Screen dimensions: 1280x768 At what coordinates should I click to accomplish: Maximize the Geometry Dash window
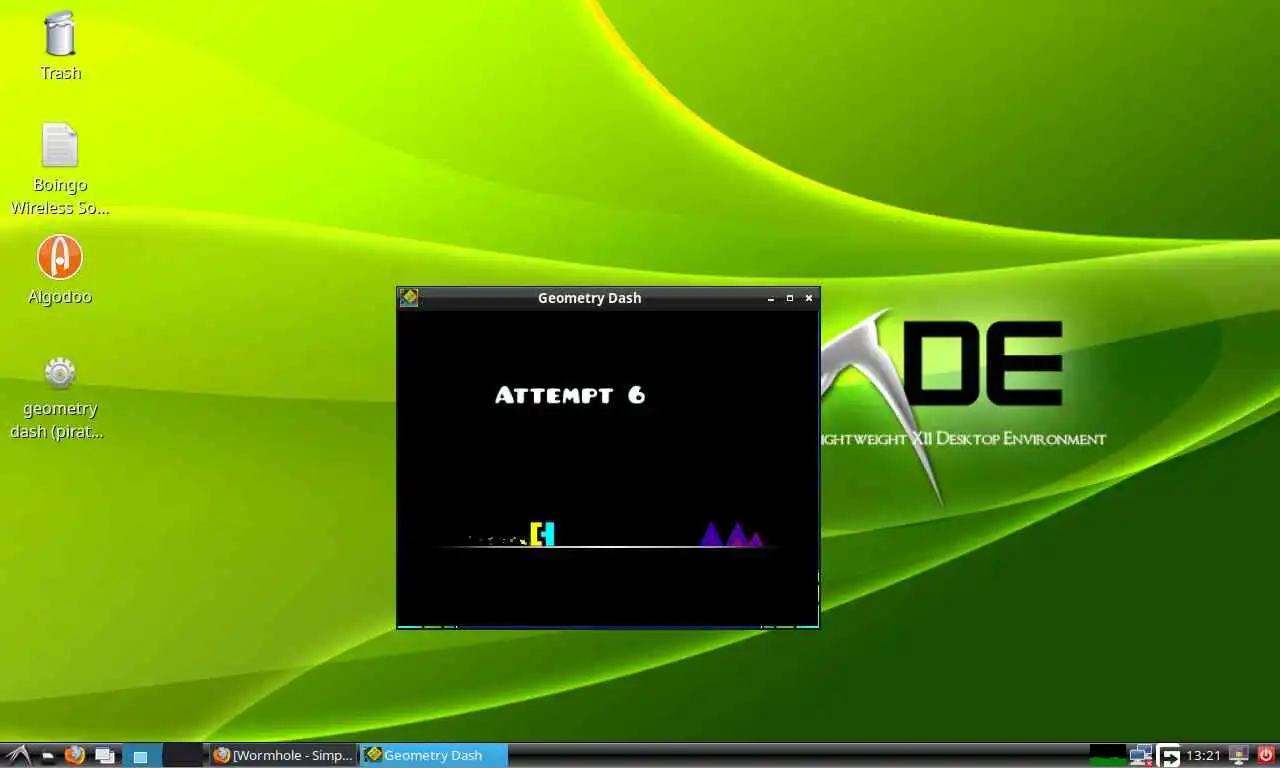click(x=790, y=298)
